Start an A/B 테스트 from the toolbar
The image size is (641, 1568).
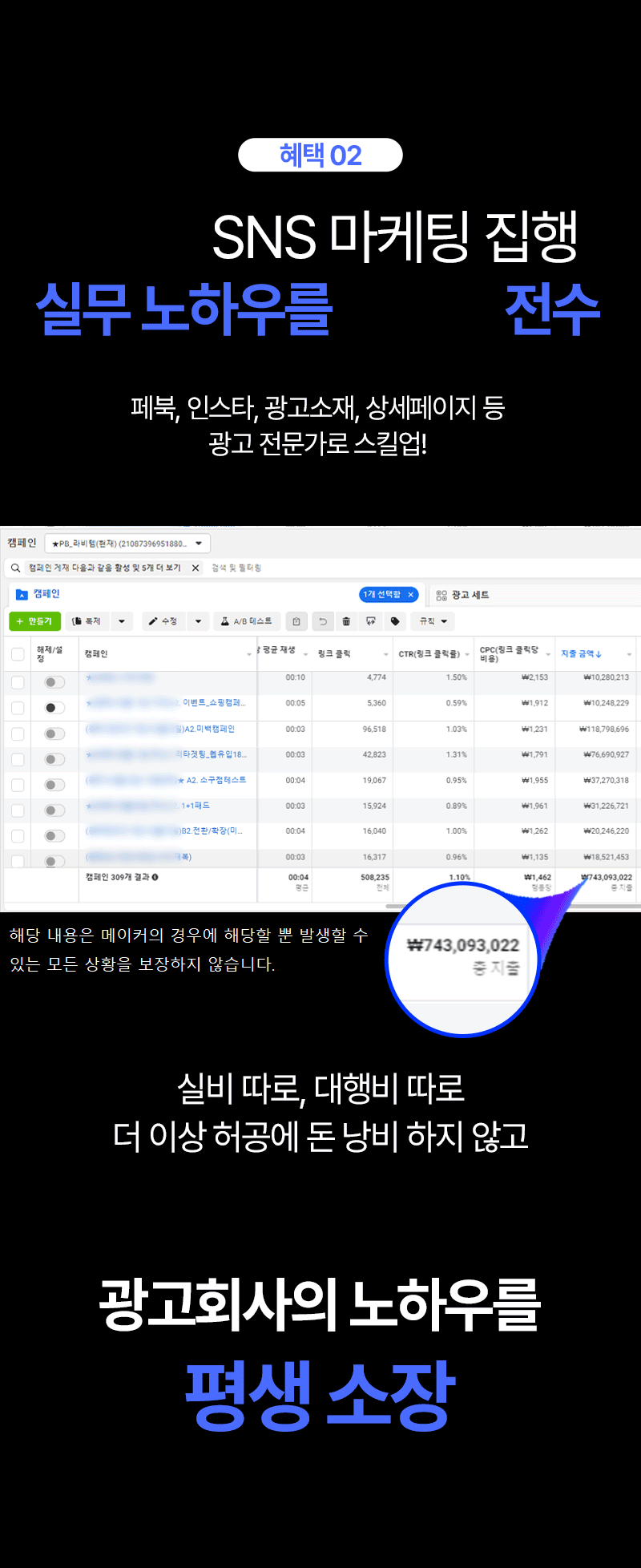tap(247, 621)
